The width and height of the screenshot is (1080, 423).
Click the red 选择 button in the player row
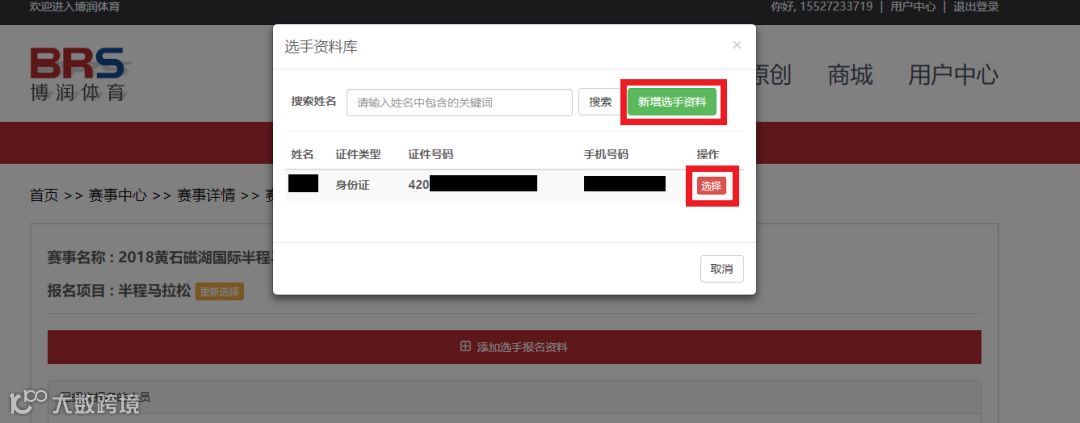point(711,185)
